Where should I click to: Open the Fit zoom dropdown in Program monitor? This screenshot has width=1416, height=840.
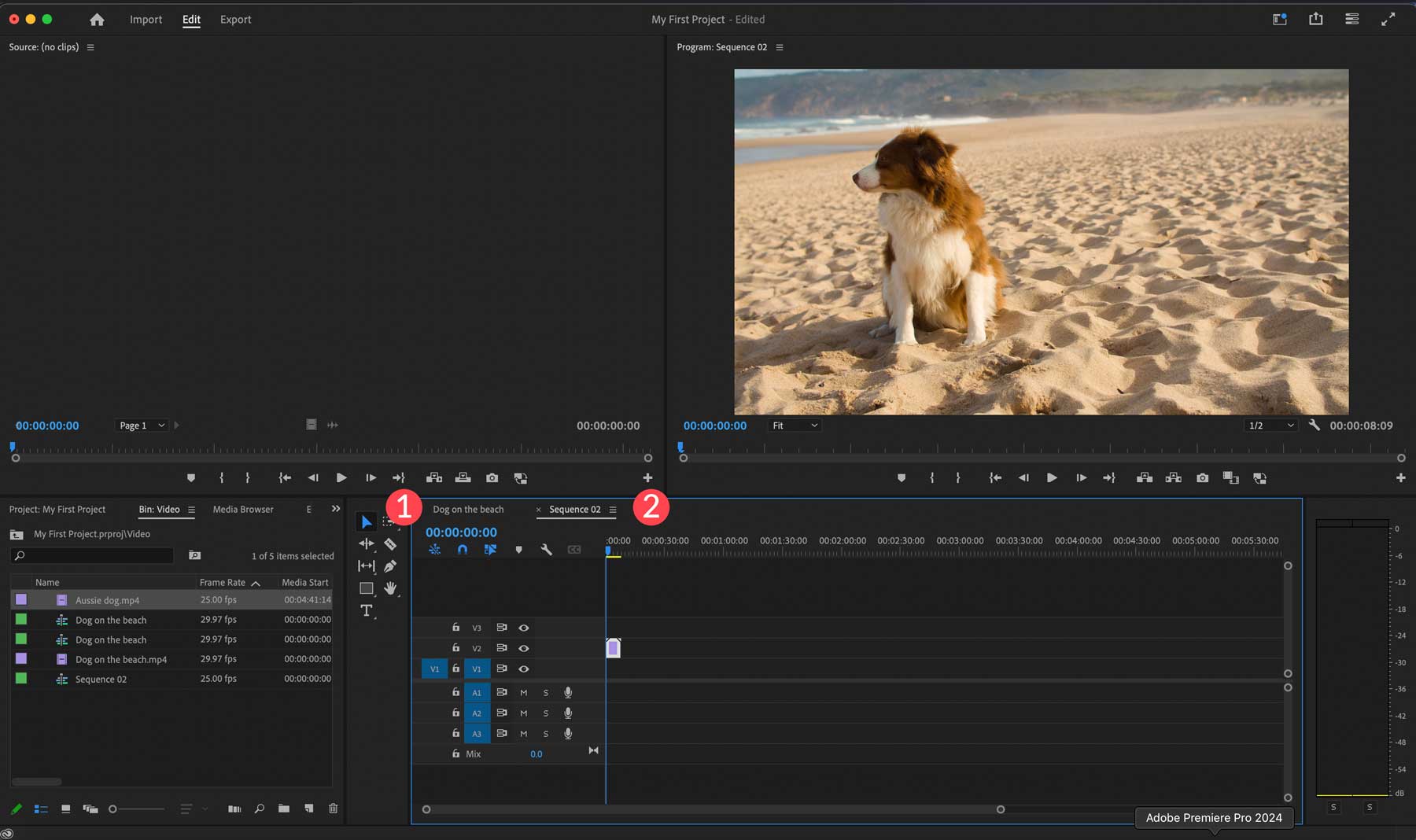(x=794, y=425)
